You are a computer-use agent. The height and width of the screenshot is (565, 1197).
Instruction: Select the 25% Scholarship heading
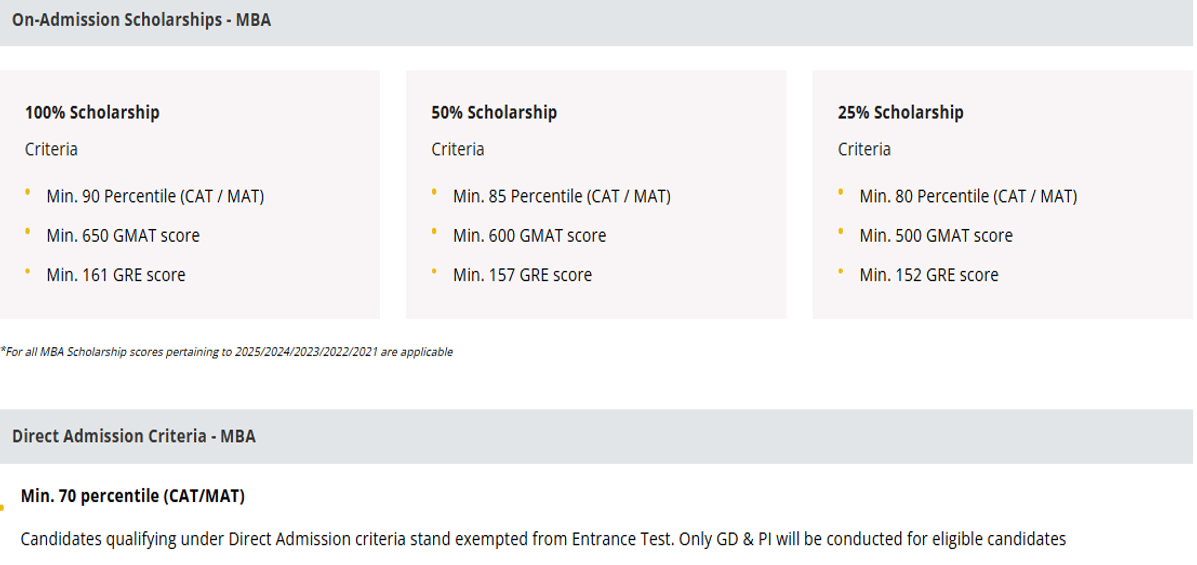[x=900, y=112]
